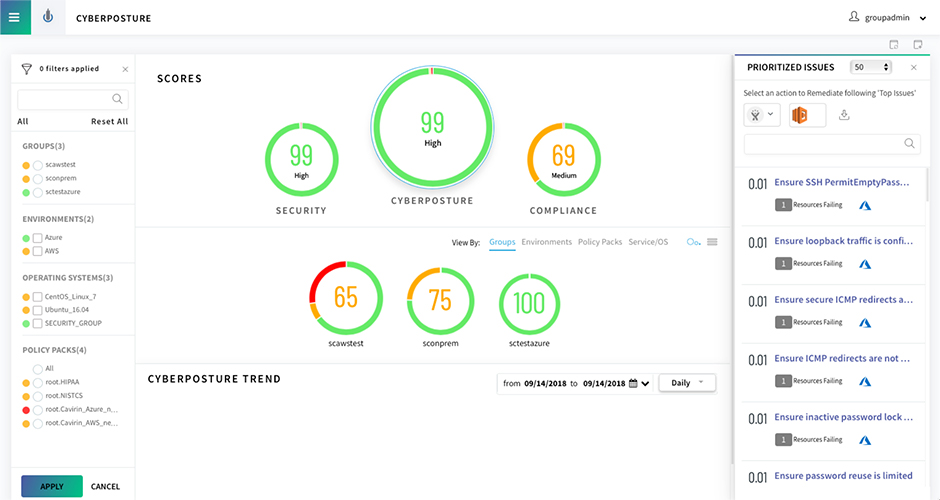Open the sconprem group score 75
940x500 pixels.
tap(440, 301)
